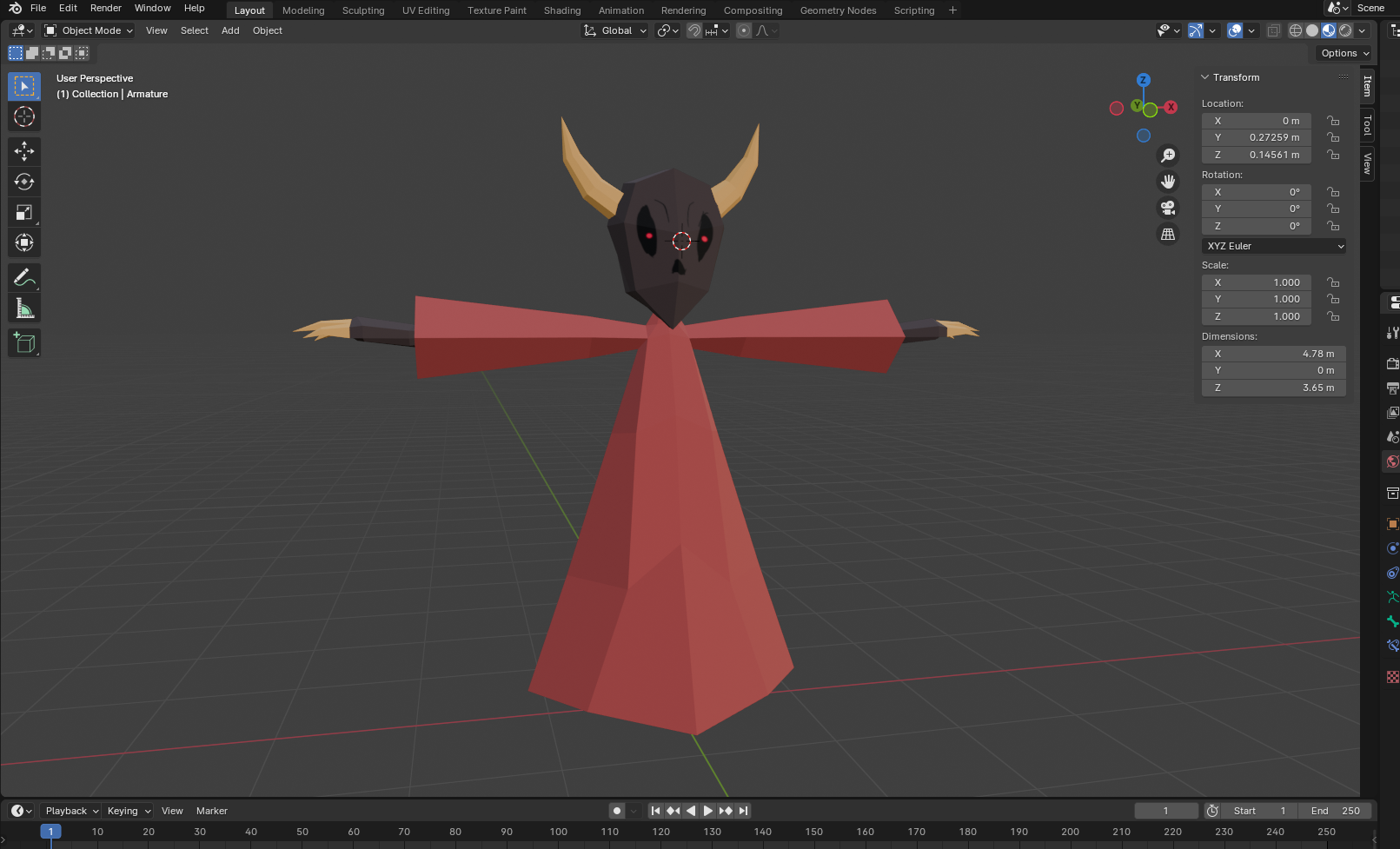Screen dimensions: 1400x849
Task: Switch to orthographic/perspective view icon
Action: point(1168,234)
